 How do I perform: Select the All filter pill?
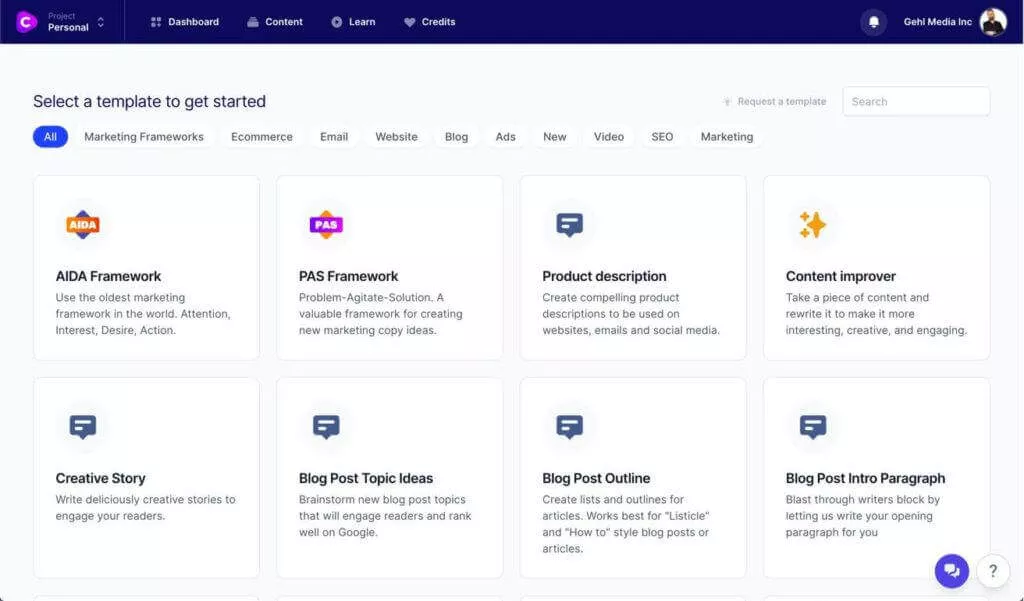pyautogui.click(x=50, y=137)
